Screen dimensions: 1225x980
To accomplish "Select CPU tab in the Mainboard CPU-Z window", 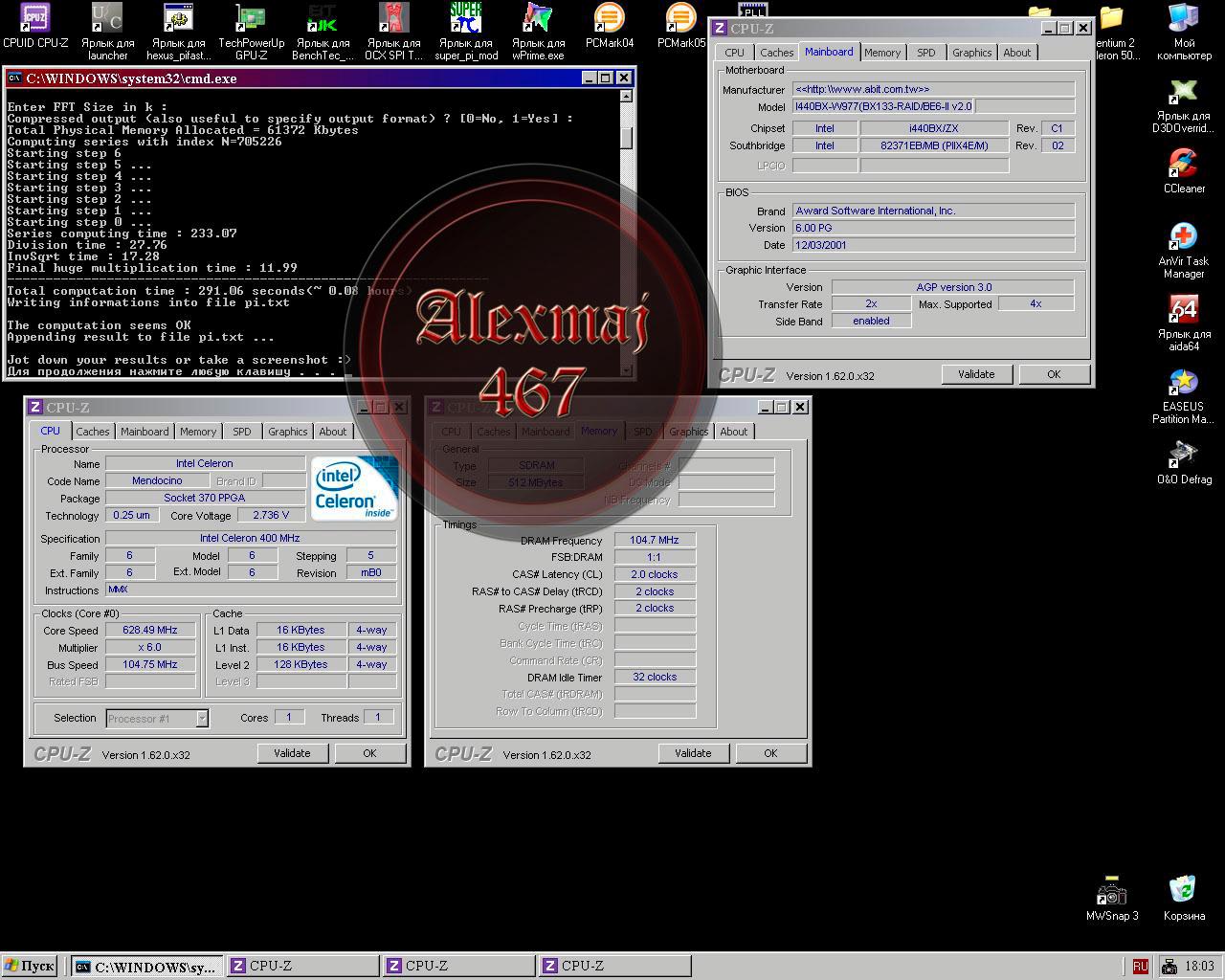I will (734, 53).
